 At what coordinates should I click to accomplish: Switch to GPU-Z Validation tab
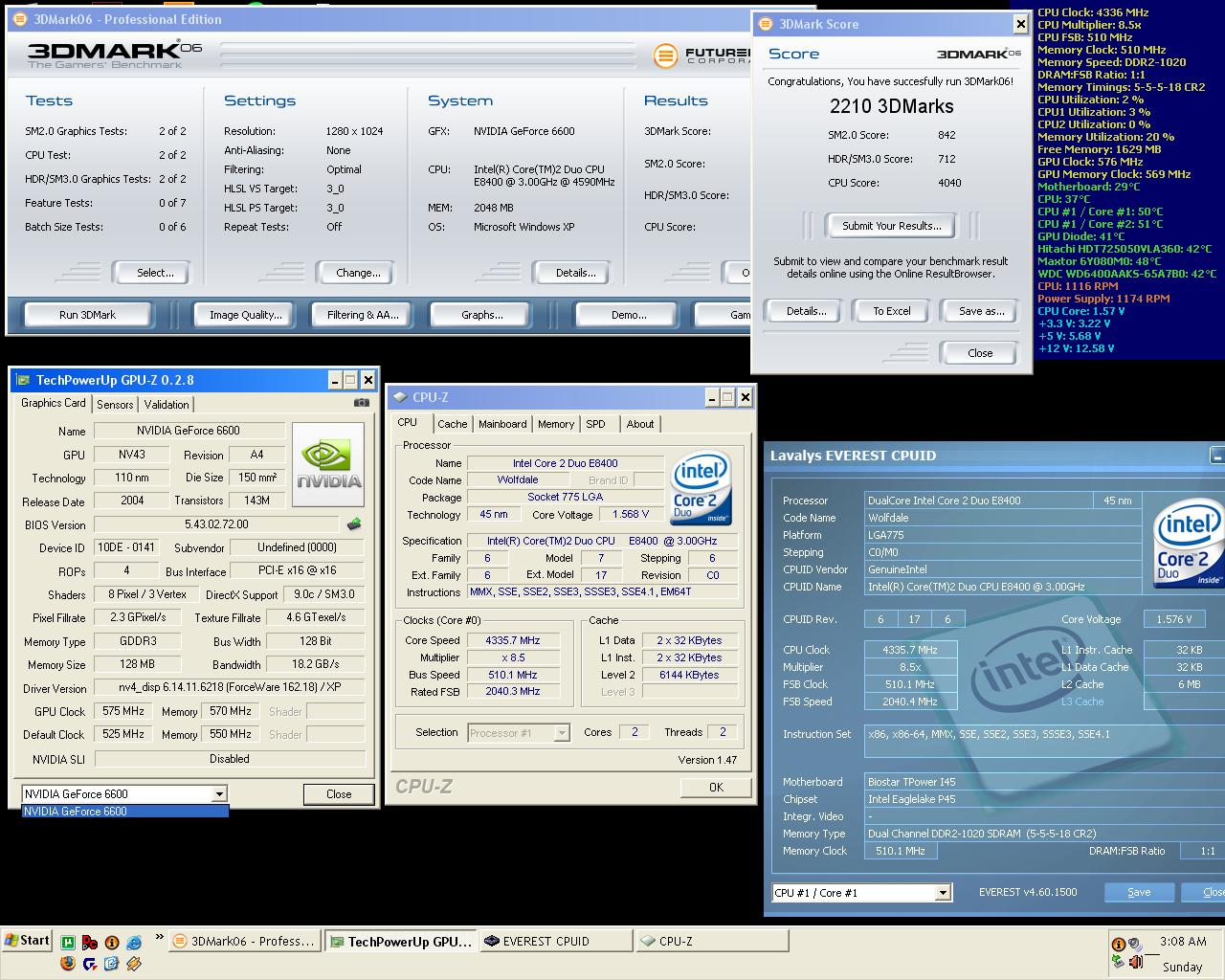pos(167,405)
